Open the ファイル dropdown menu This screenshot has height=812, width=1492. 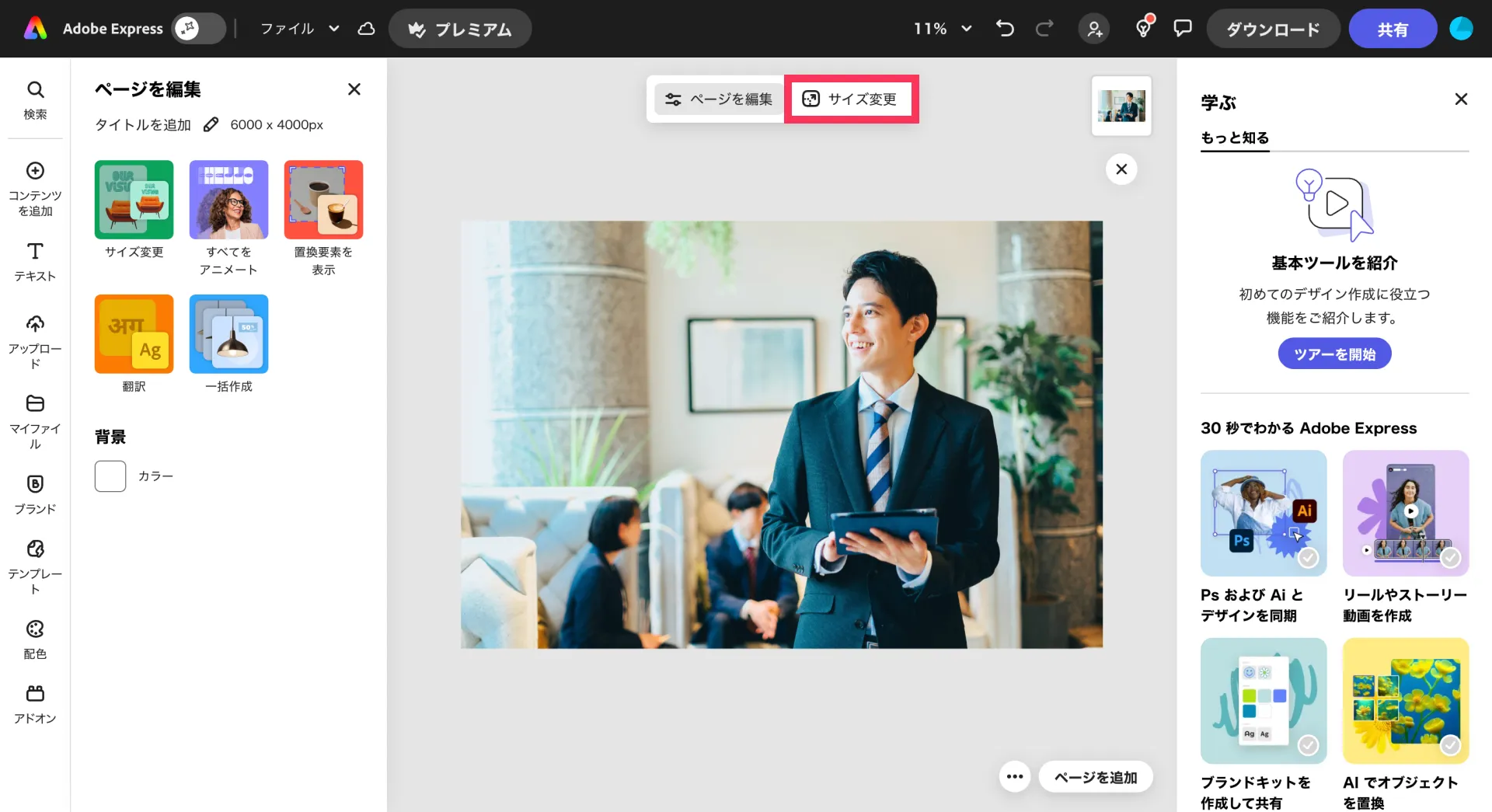(299, 29)
